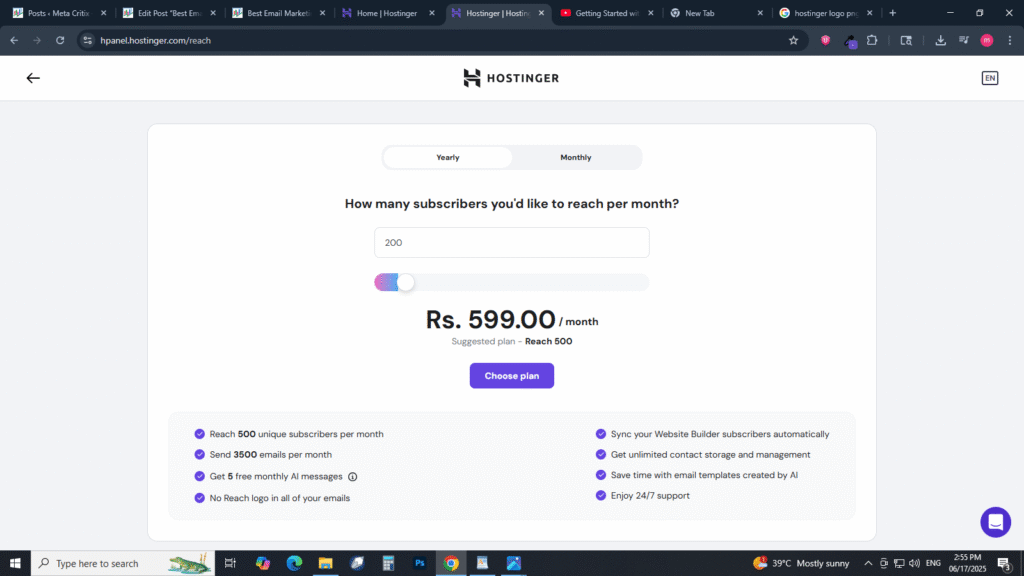Open Photoshop from the taskbar
The width and height of the screenshot is (1024, 576).
click(x=419, y=563)
